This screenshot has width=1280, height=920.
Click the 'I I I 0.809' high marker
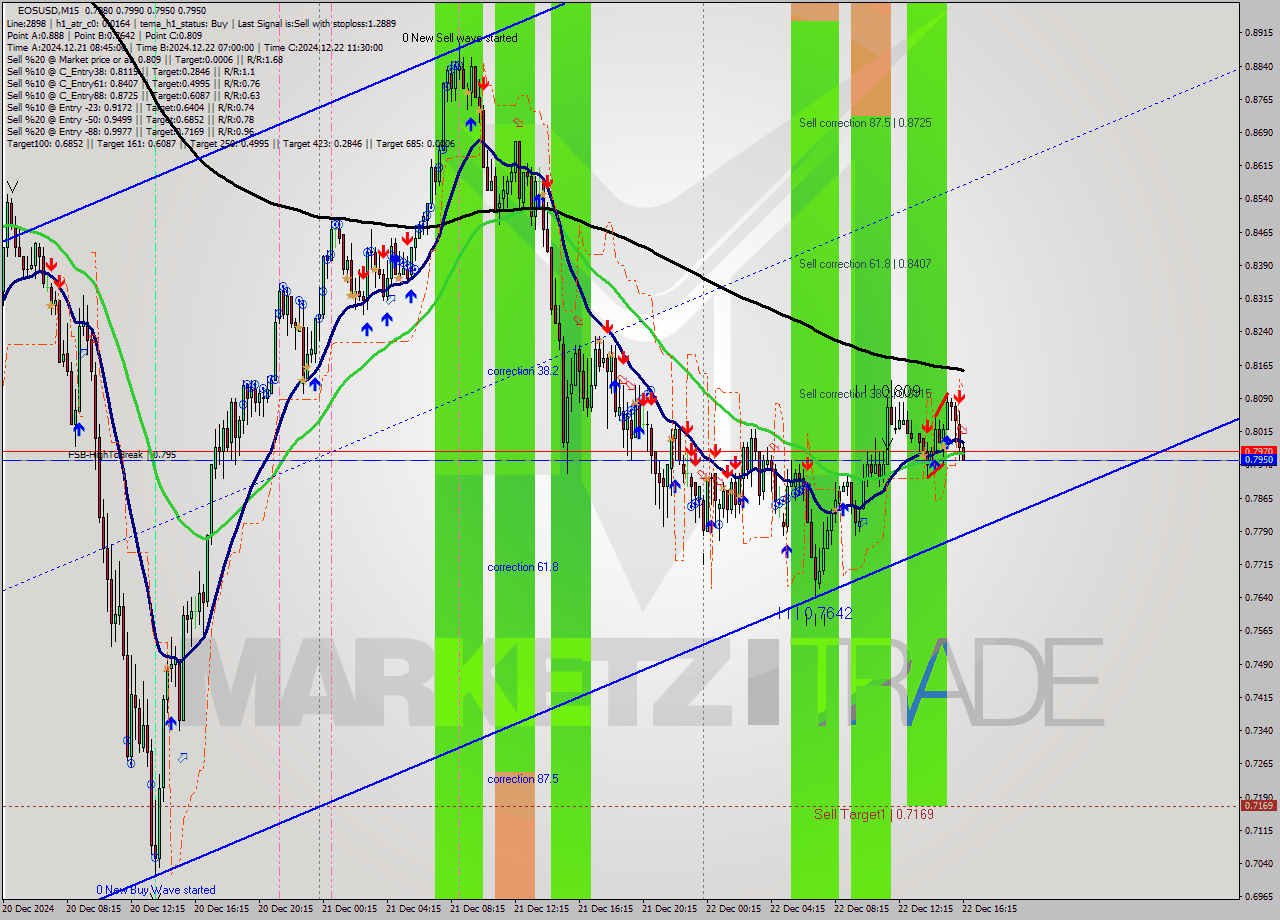[x=887, y=391]
